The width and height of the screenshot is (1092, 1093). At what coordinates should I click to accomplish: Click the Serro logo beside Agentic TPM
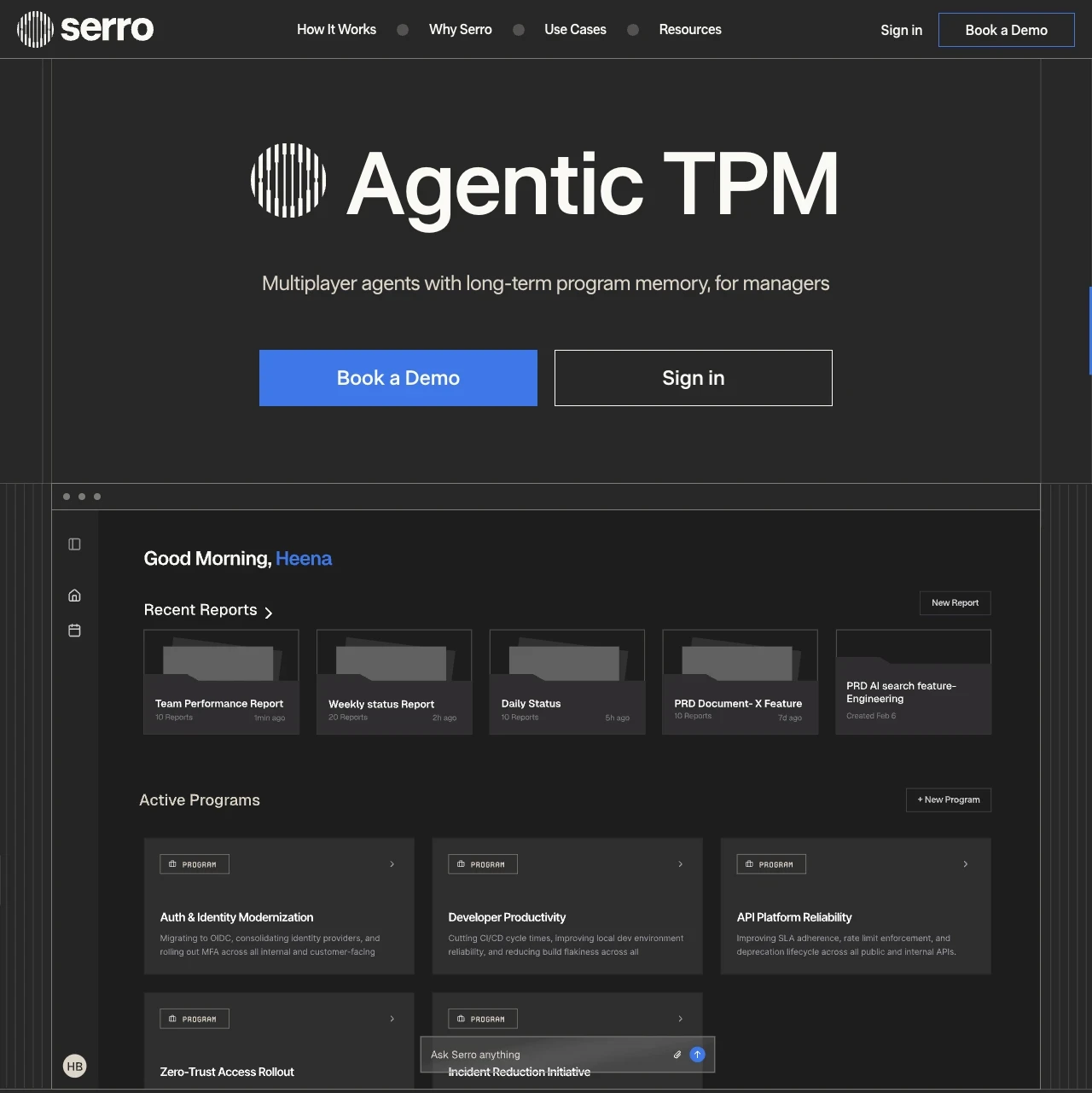click(288, 180)
